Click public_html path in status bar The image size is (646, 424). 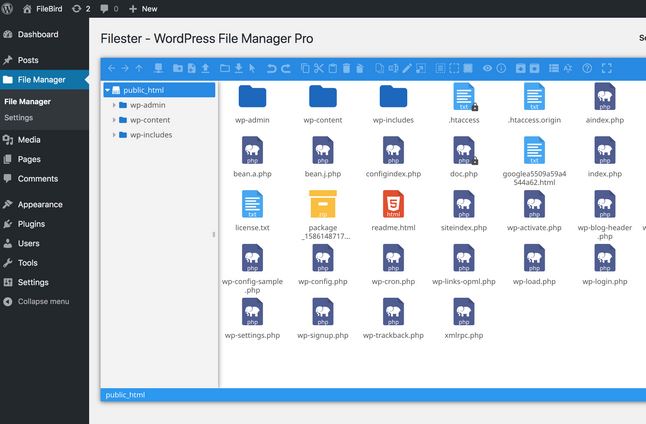[x=125, y=395]
